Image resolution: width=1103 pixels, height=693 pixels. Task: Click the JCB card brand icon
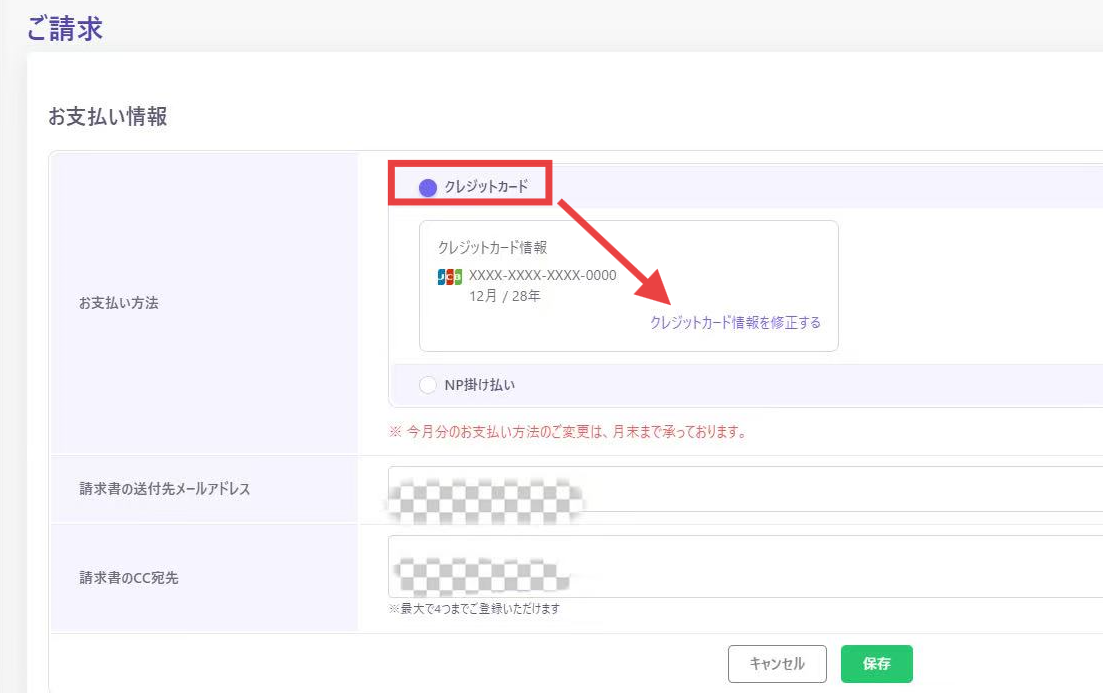[450, 277]
